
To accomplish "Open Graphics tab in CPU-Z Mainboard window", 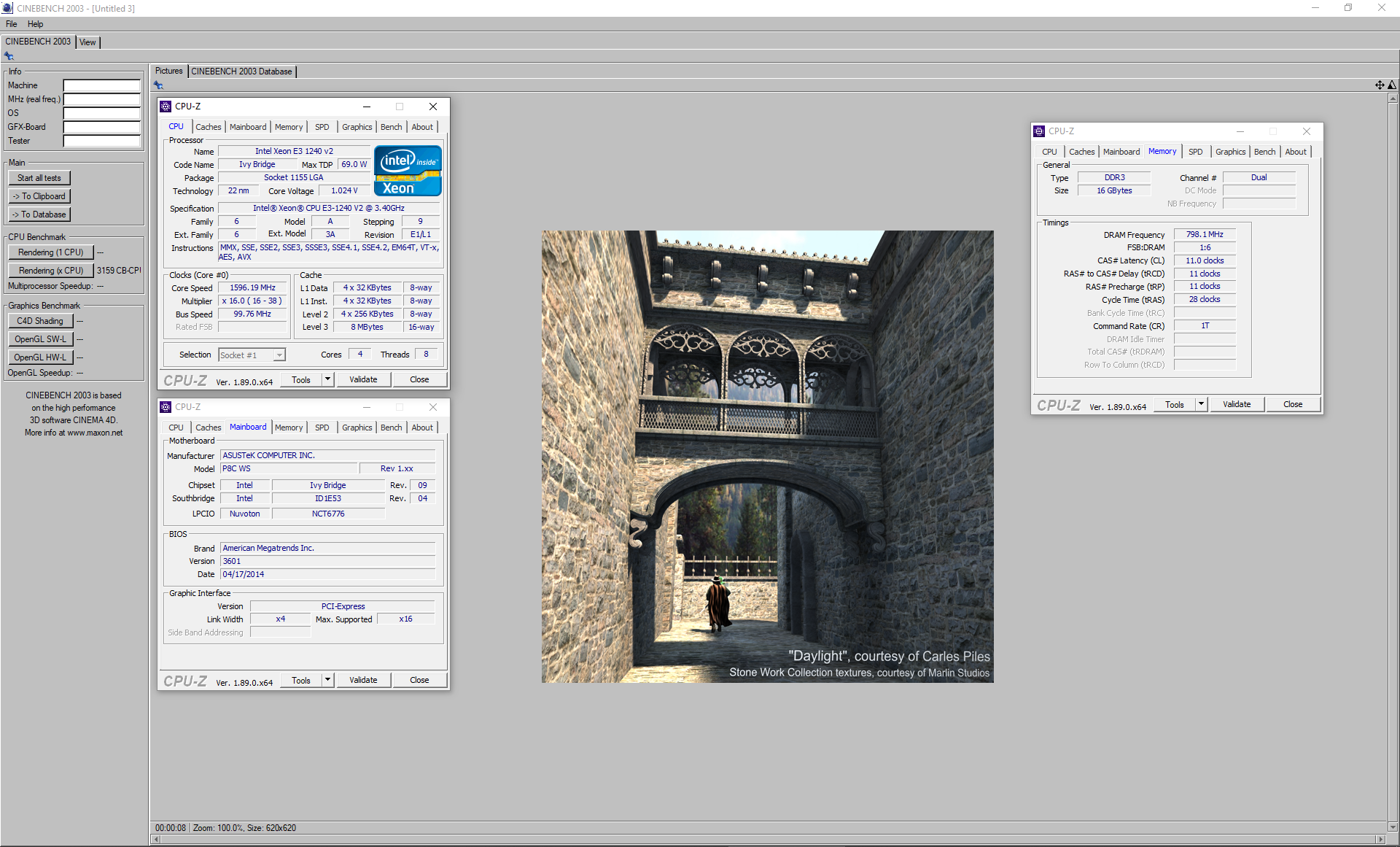I will click(357, 428).
